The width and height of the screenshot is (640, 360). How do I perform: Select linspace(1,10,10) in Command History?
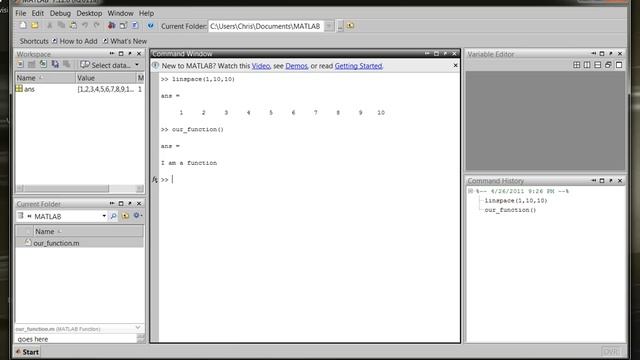click(x=516, y=201)
